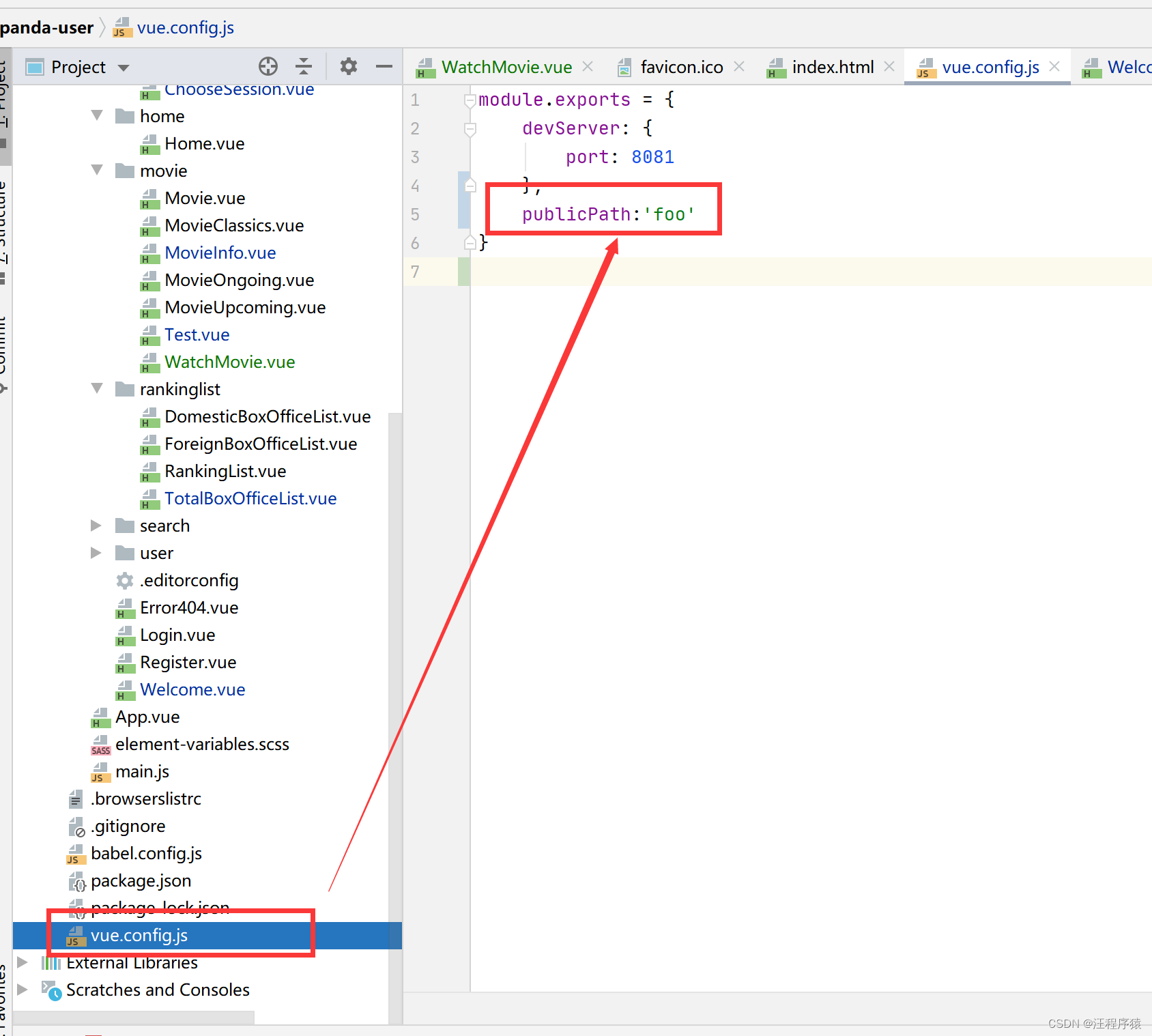
Task: Click the Project tree horizontal scrollbar
Action: [134, 1017]
